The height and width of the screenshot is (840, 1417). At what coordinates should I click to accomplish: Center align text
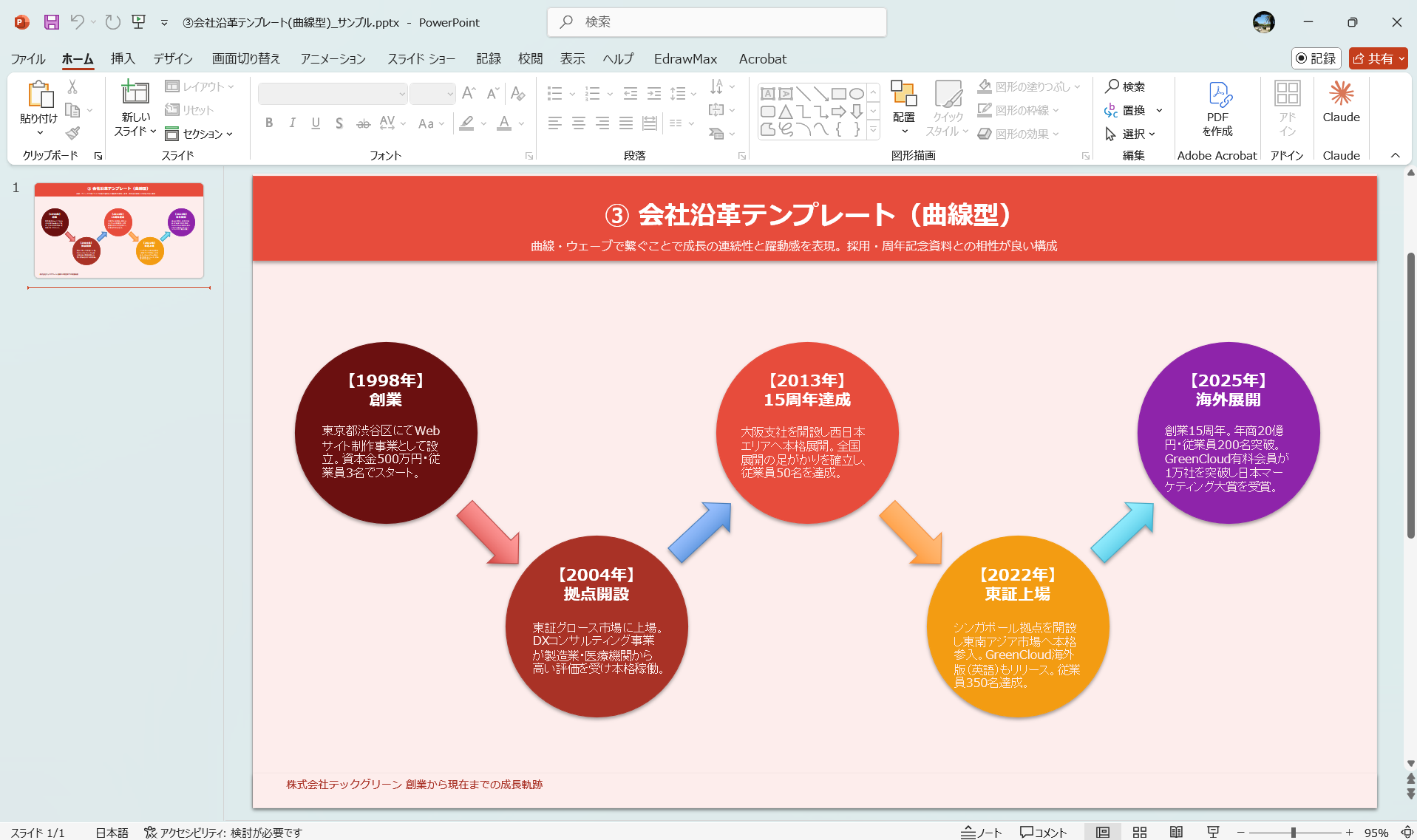(579, 123)
